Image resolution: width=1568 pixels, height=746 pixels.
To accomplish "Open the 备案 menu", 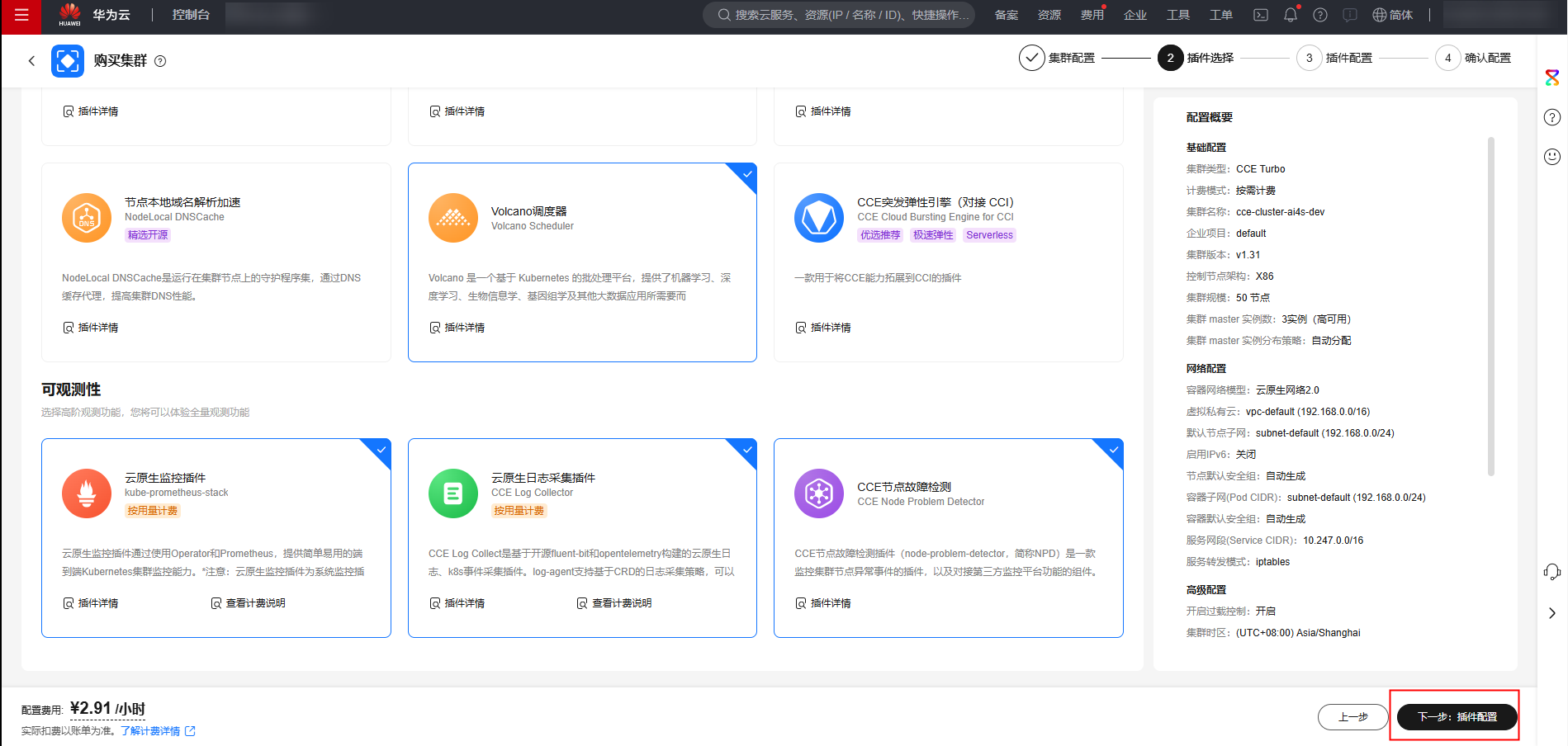I will [1007, 15].
